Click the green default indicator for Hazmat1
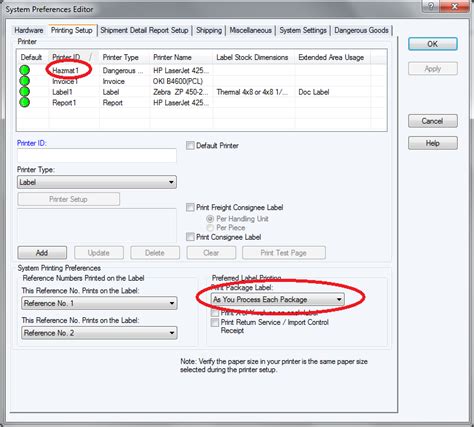Image resolution: width=474 pixels, height=427 pixels. (25, 70)
